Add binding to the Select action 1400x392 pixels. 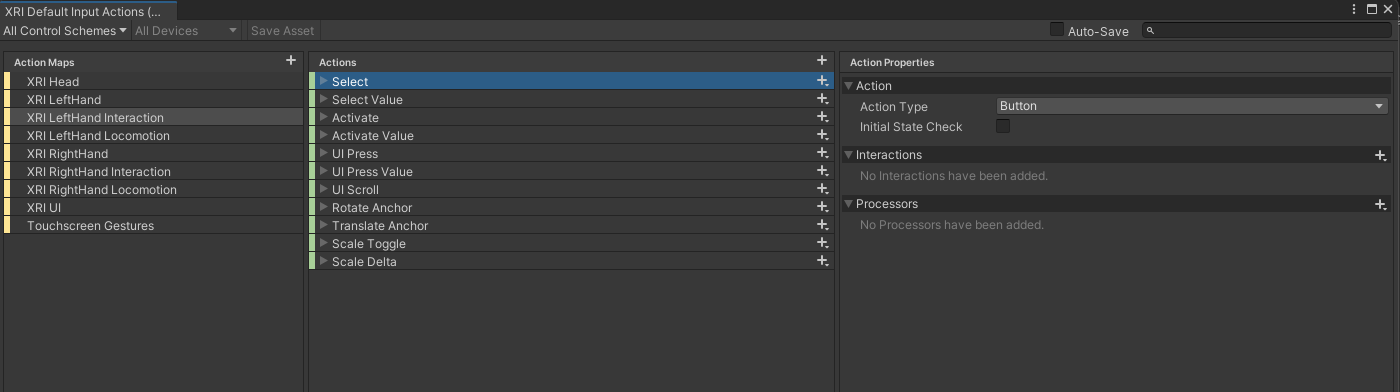tap(822, 81)
